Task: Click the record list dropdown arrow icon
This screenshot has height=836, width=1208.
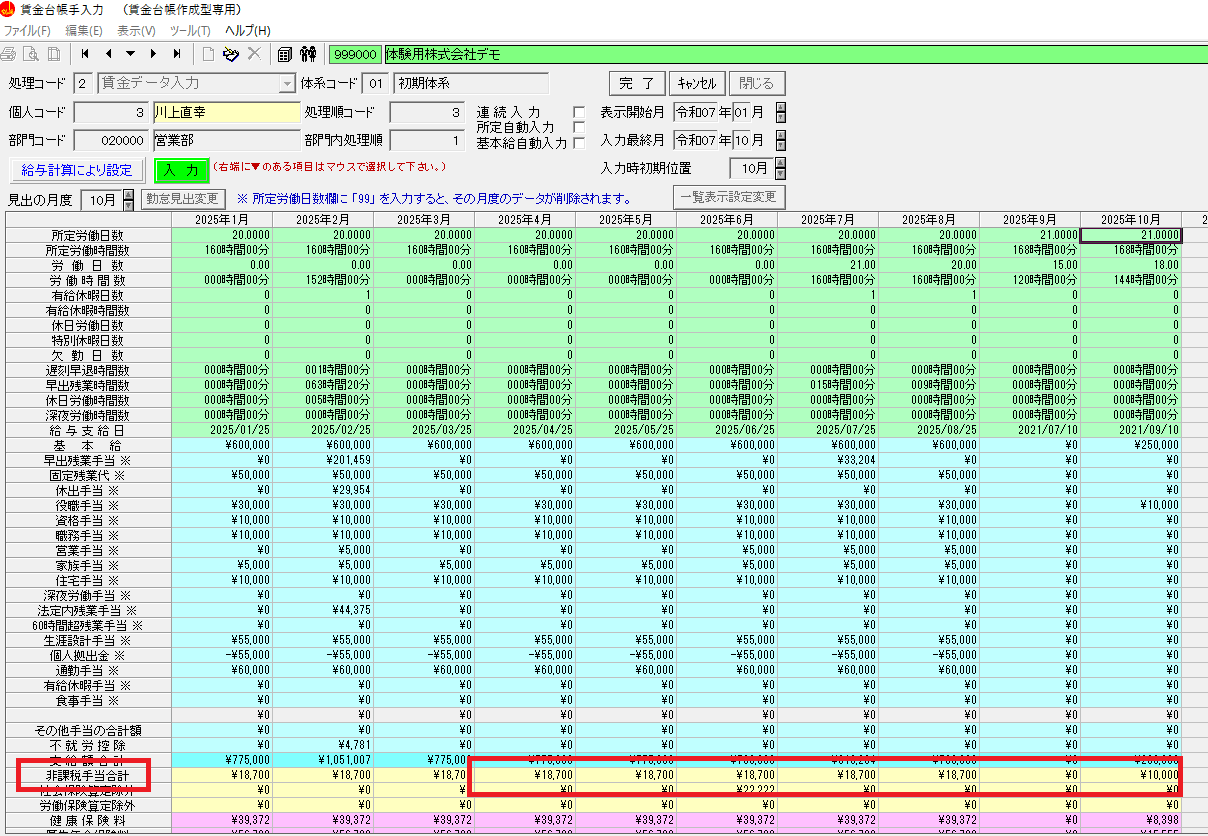Action: click(x=131, y=54)
